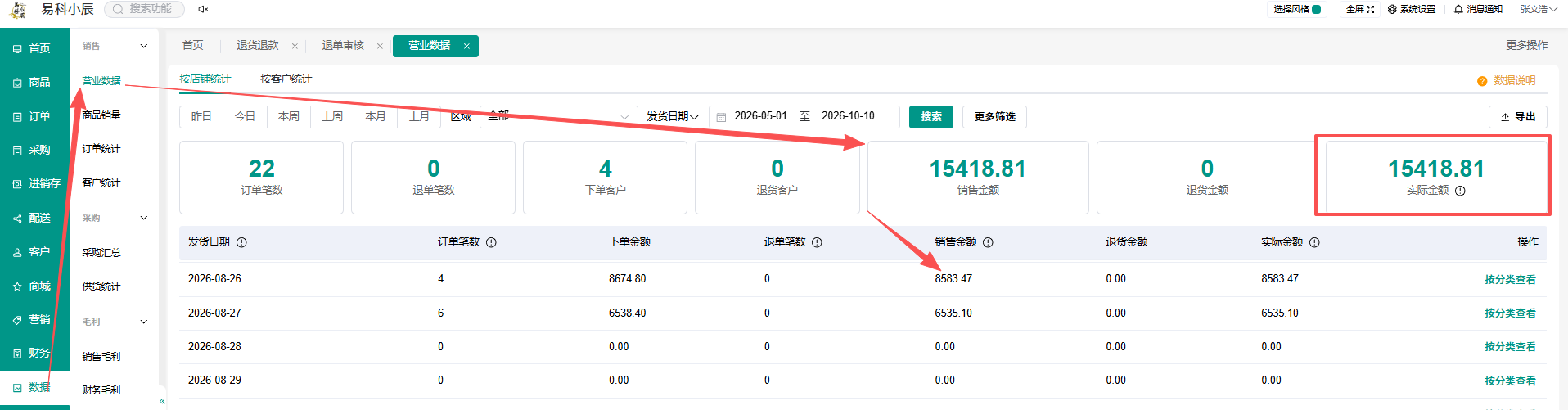The image size is (1568, 410).
Task: Focus the 搜索功能 search box
Action: 144,9
